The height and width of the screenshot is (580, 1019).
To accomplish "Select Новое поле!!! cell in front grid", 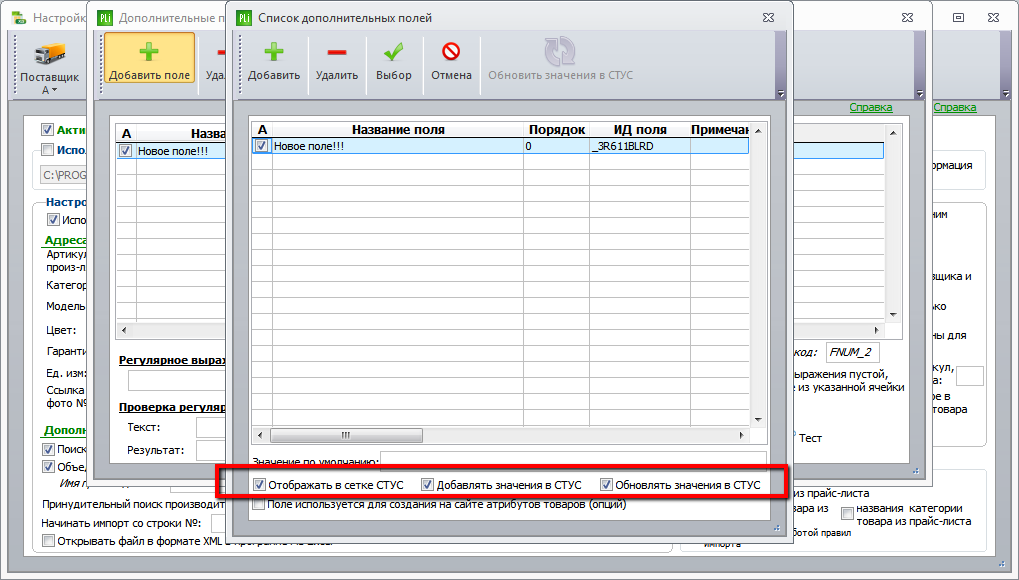I will pos(398,146).
